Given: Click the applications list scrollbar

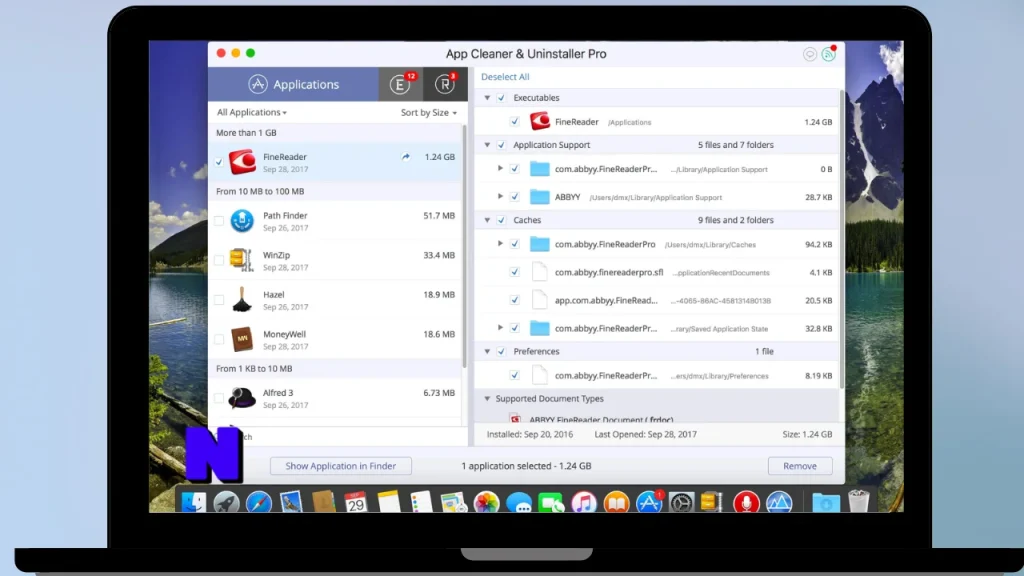Looking at the screenshot, I should point(465,245).
